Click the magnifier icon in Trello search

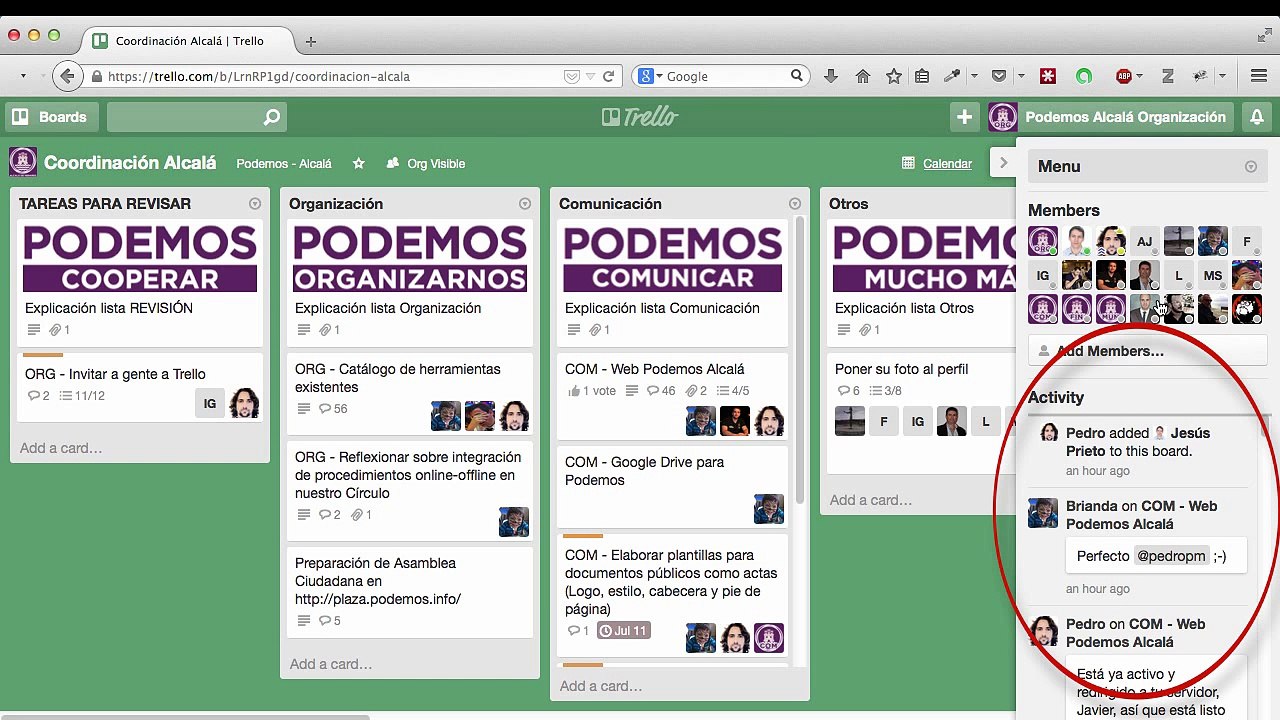tap(272, 118)
